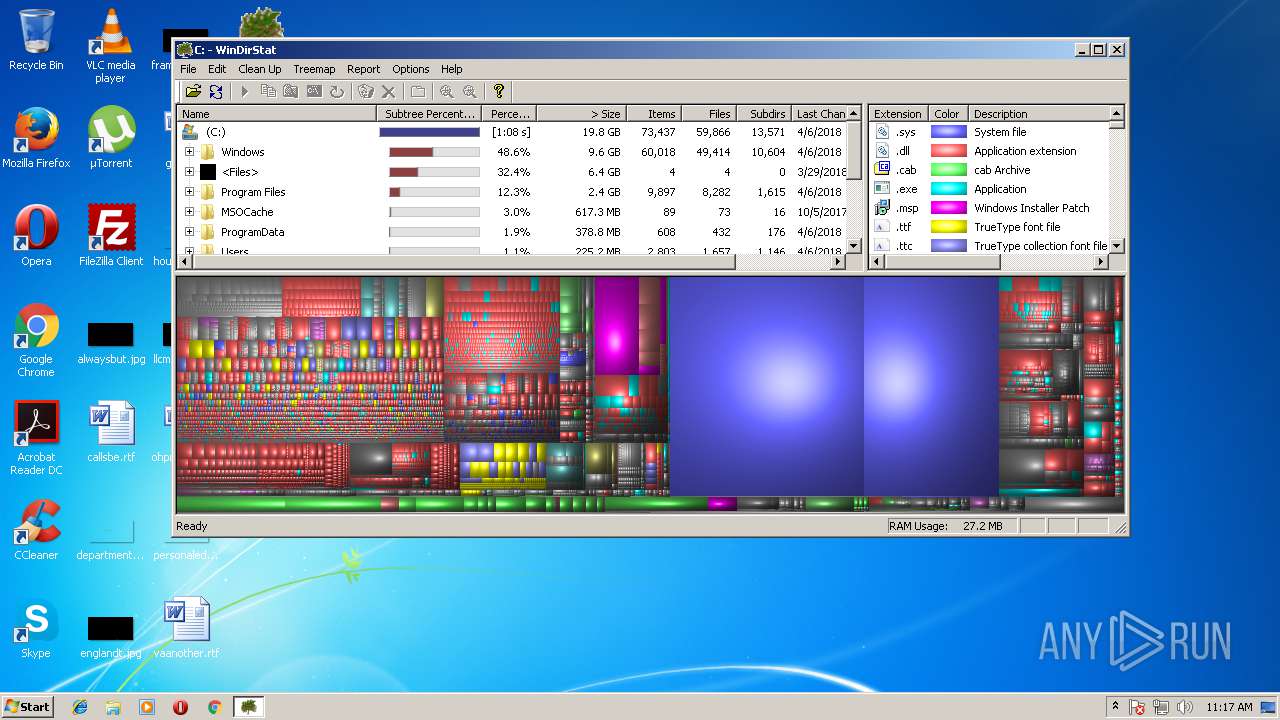Click large blue block in treemap
This screenshot has width=1280, height=720.
click(765, 385)
